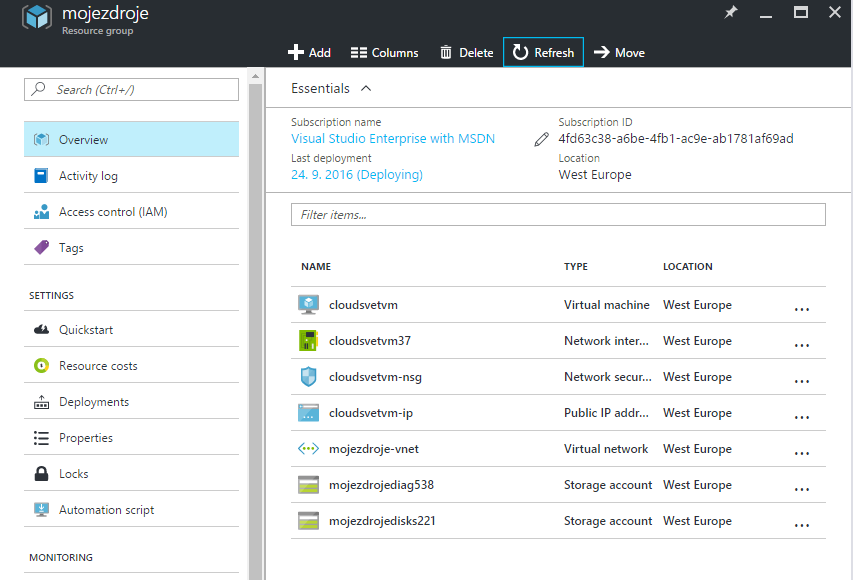
Task: Open the cloudsvetvm-nsg resource
Action: click(x=375, y=377)
